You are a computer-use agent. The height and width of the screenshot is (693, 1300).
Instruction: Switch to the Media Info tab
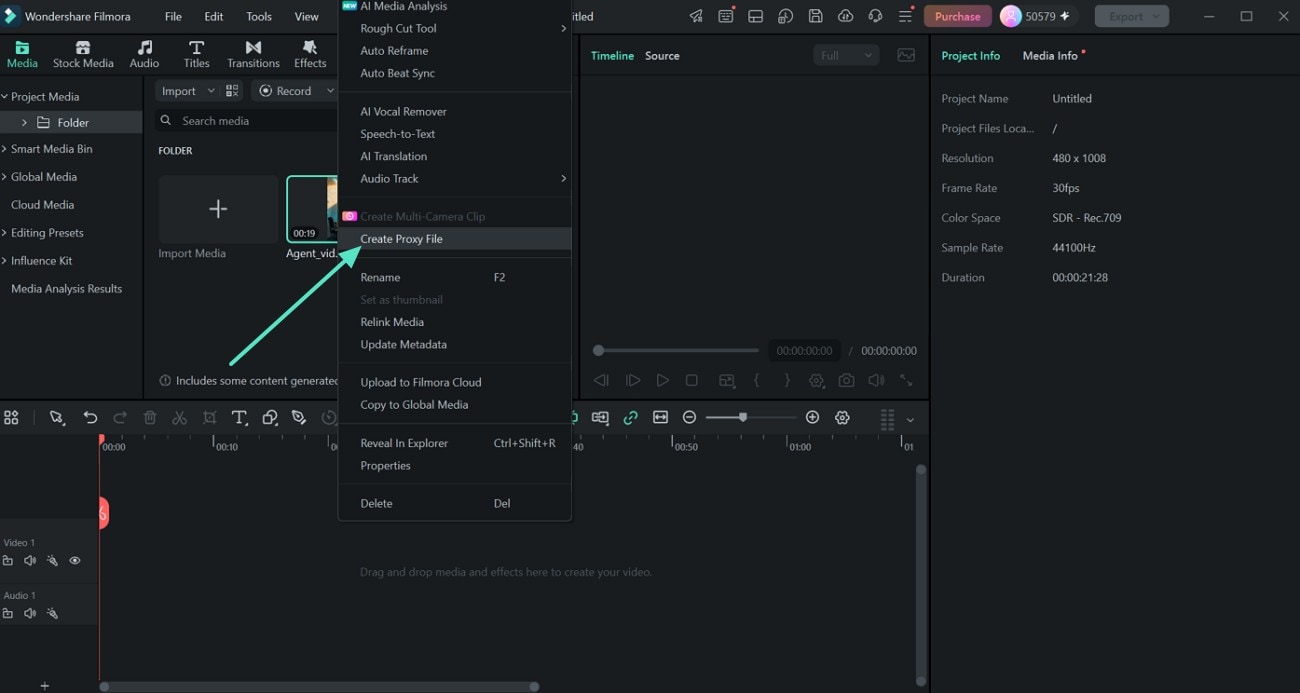pyautogui.click(x=1050, y=56)
